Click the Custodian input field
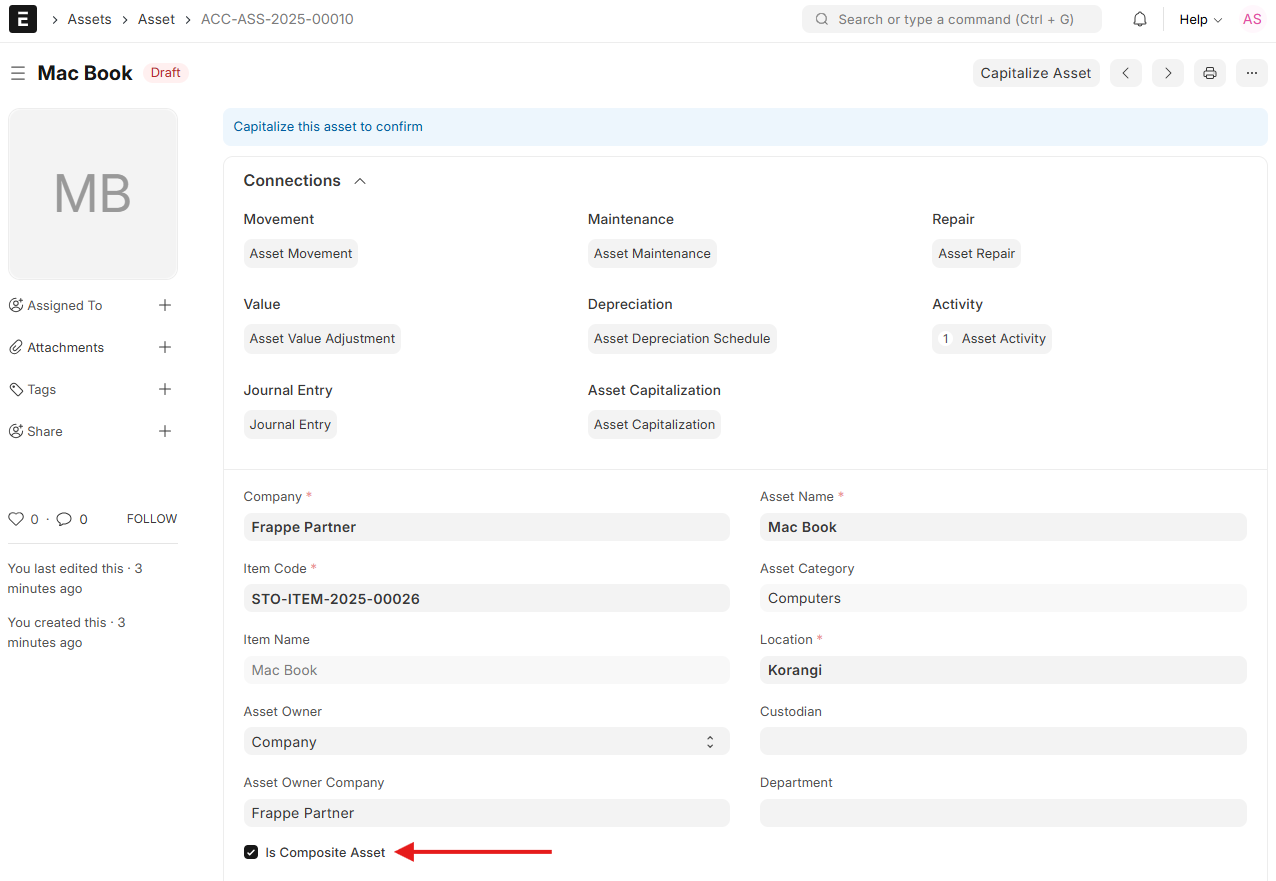 coord(1003,741)
